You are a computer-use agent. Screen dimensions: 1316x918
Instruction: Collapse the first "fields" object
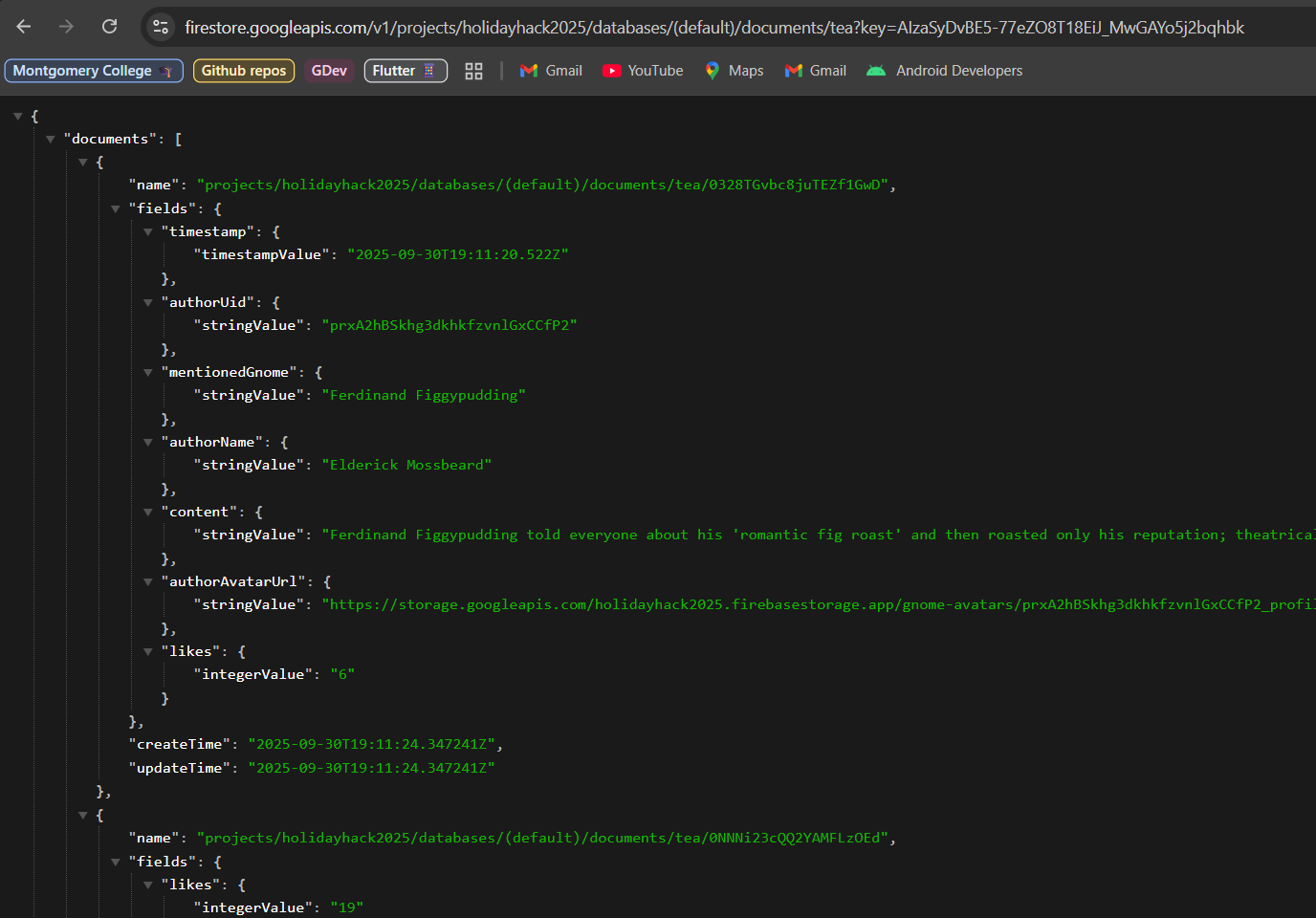coord(116,208)
